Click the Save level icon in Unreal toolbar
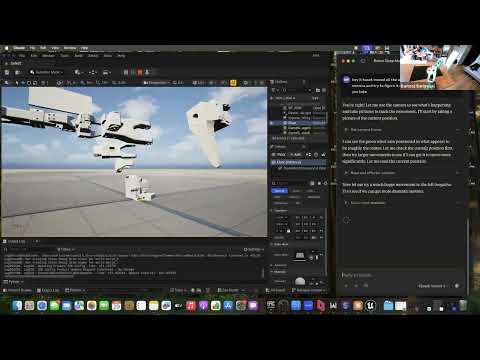480x360 pixels. (x=7, y=72)
